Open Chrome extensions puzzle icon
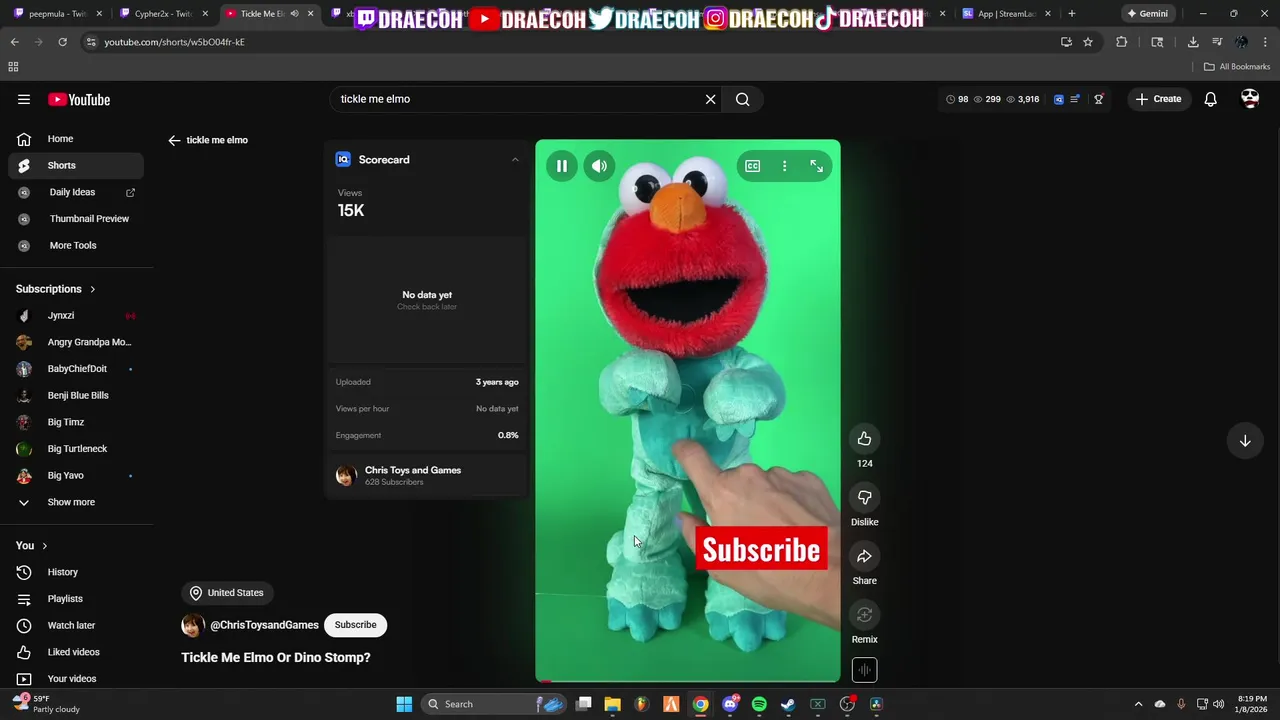The width and height of the screenshot is (1280, 720). pos(1121,42)
